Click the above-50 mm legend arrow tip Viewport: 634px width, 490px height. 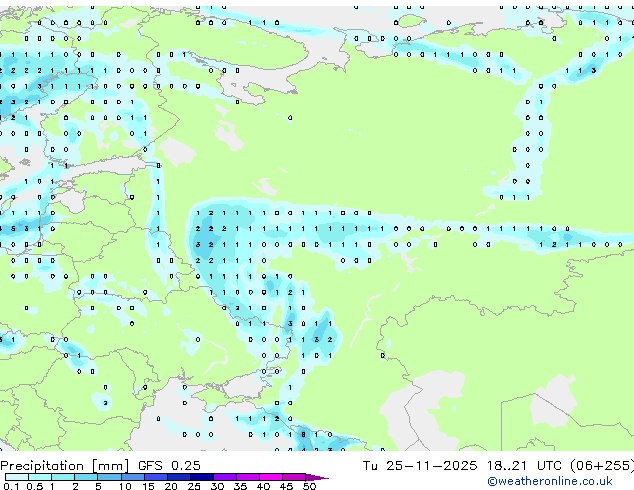(x=317, y=477)
